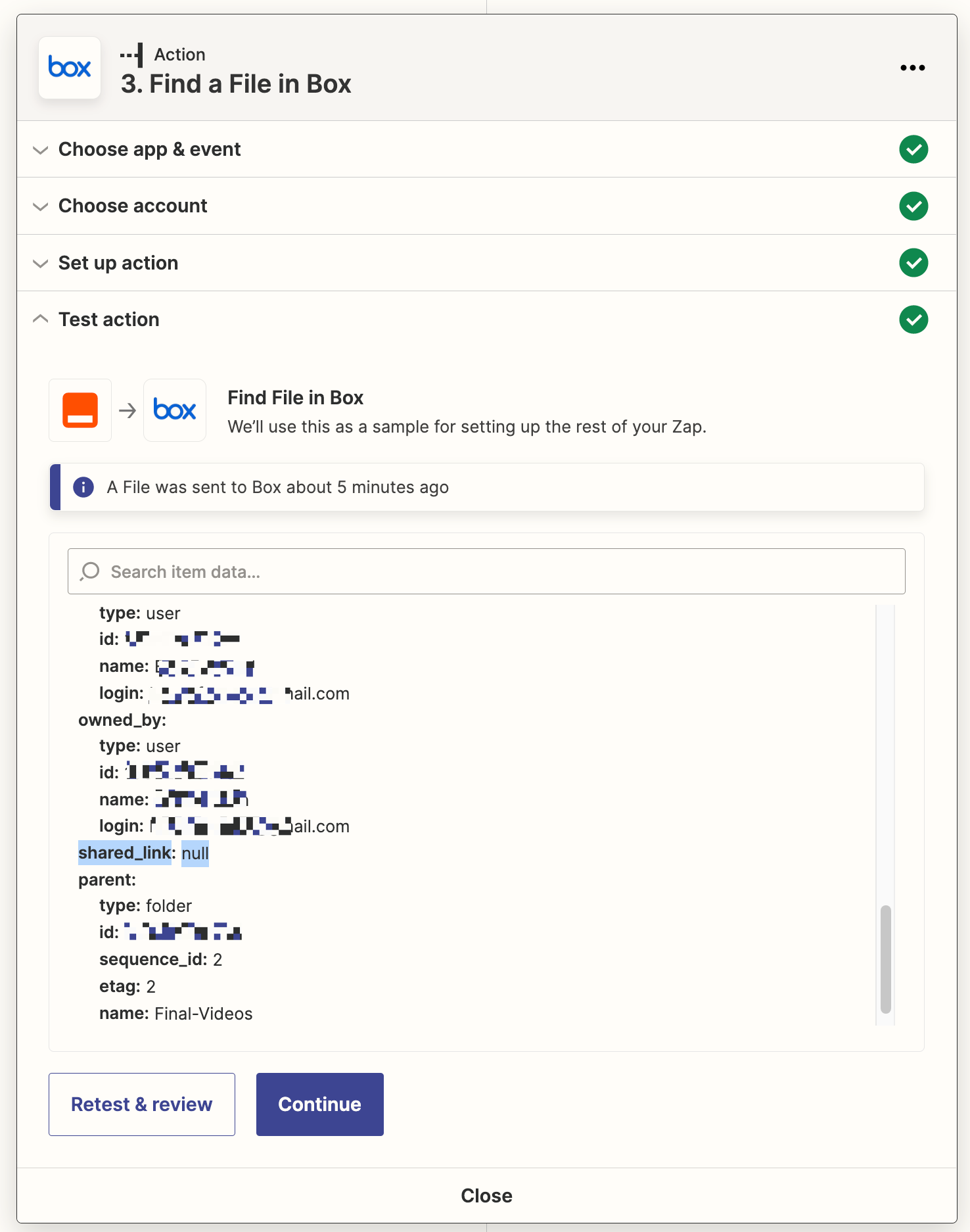
Task: Click green checkmark for Choose account
Action: pos(913,206)
